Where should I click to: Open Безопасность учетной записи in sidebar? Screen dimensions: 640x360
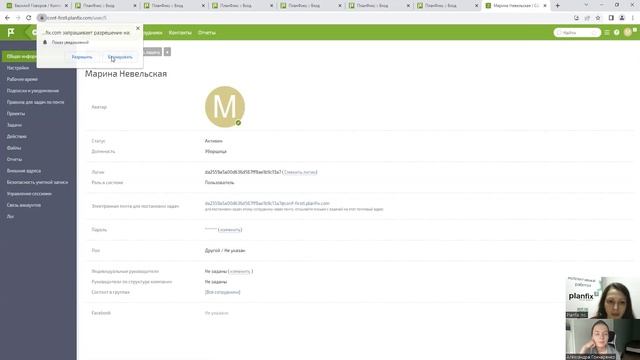tap(38, 182)
